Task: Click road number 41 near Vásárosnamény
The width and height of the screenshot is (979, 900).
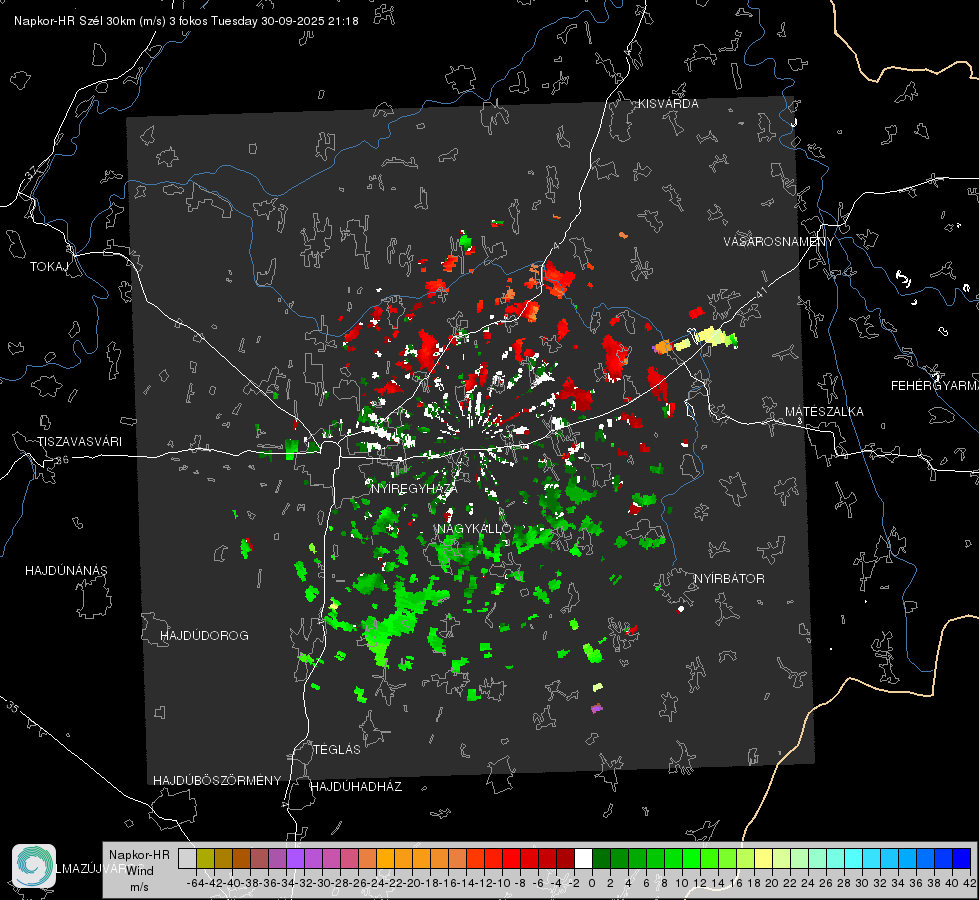Action: [761, 292]
